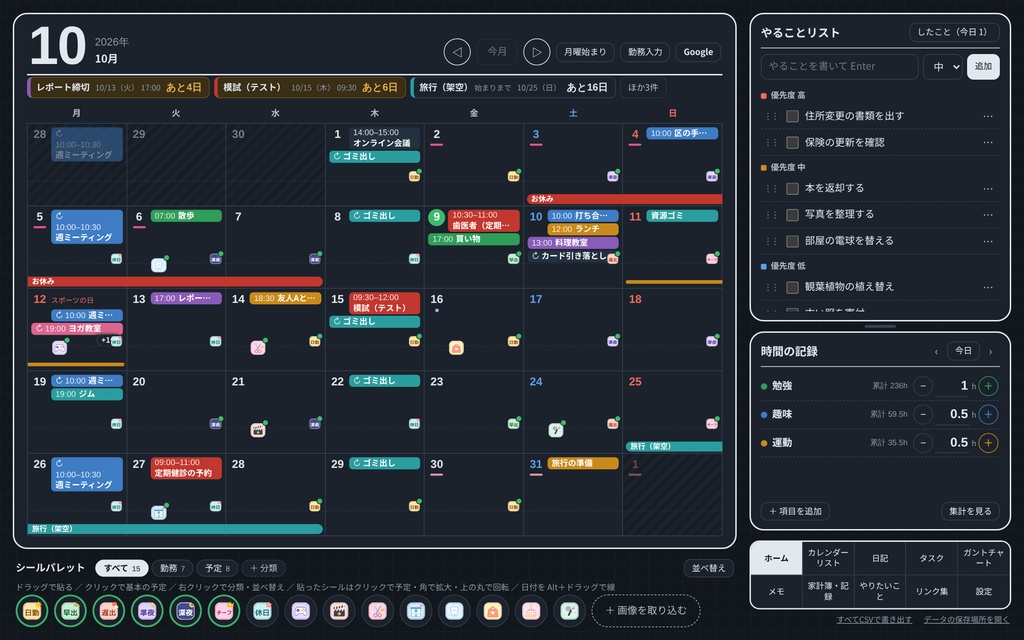
Task: Open the more menu for 住所変更の書類を出す
Action: [988, 116]
